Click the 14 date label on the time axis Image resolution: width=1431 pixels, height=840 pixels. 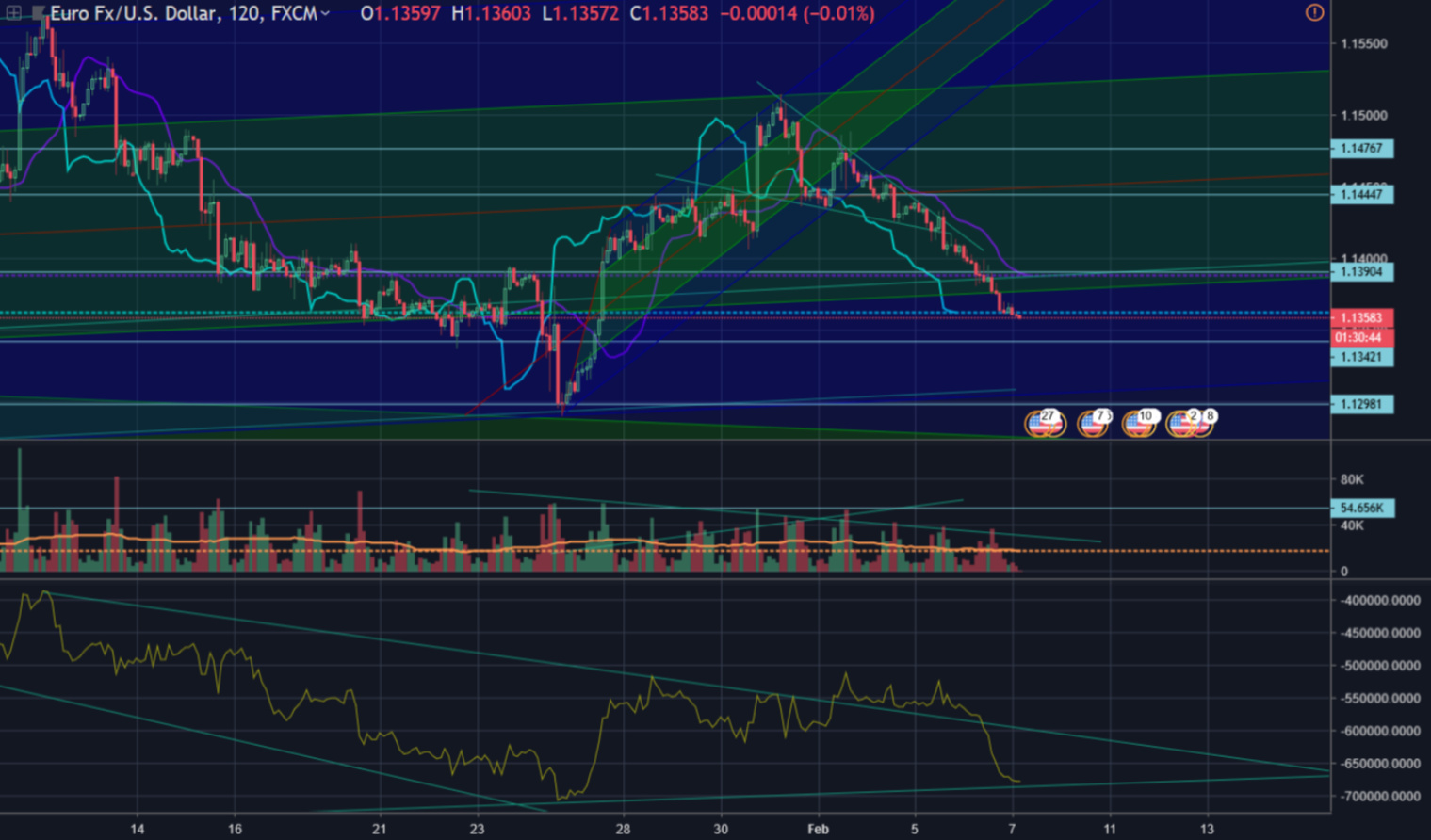pyautogui.click(x=138, y=830)
